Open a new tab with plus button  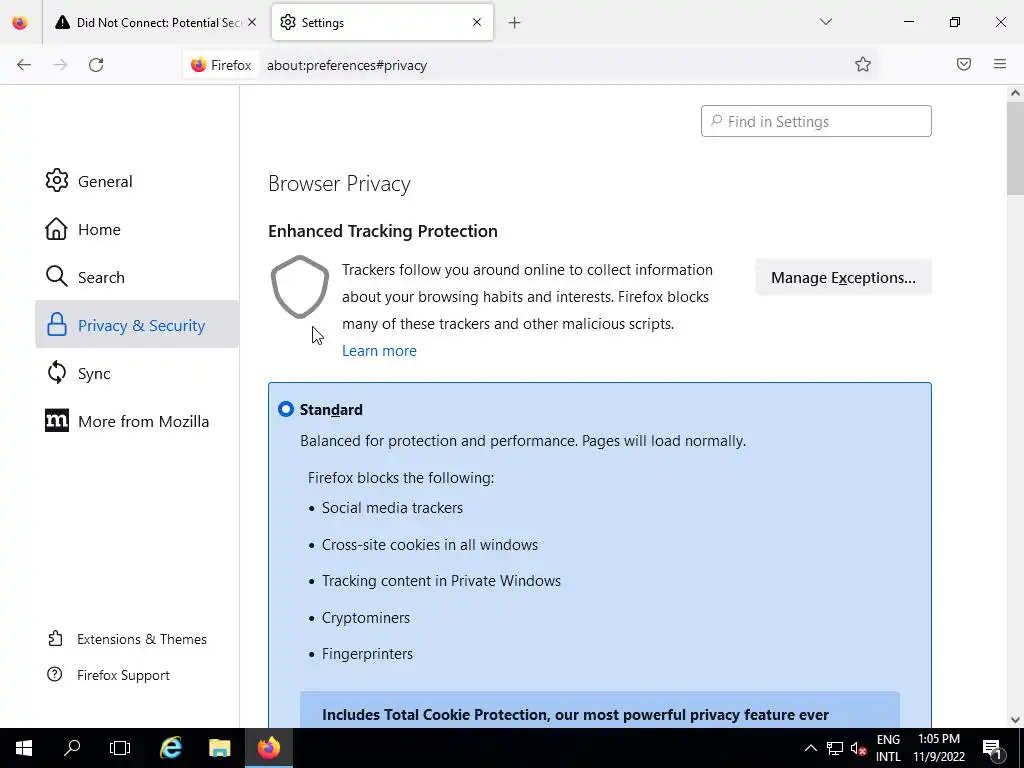coord(515,23)
